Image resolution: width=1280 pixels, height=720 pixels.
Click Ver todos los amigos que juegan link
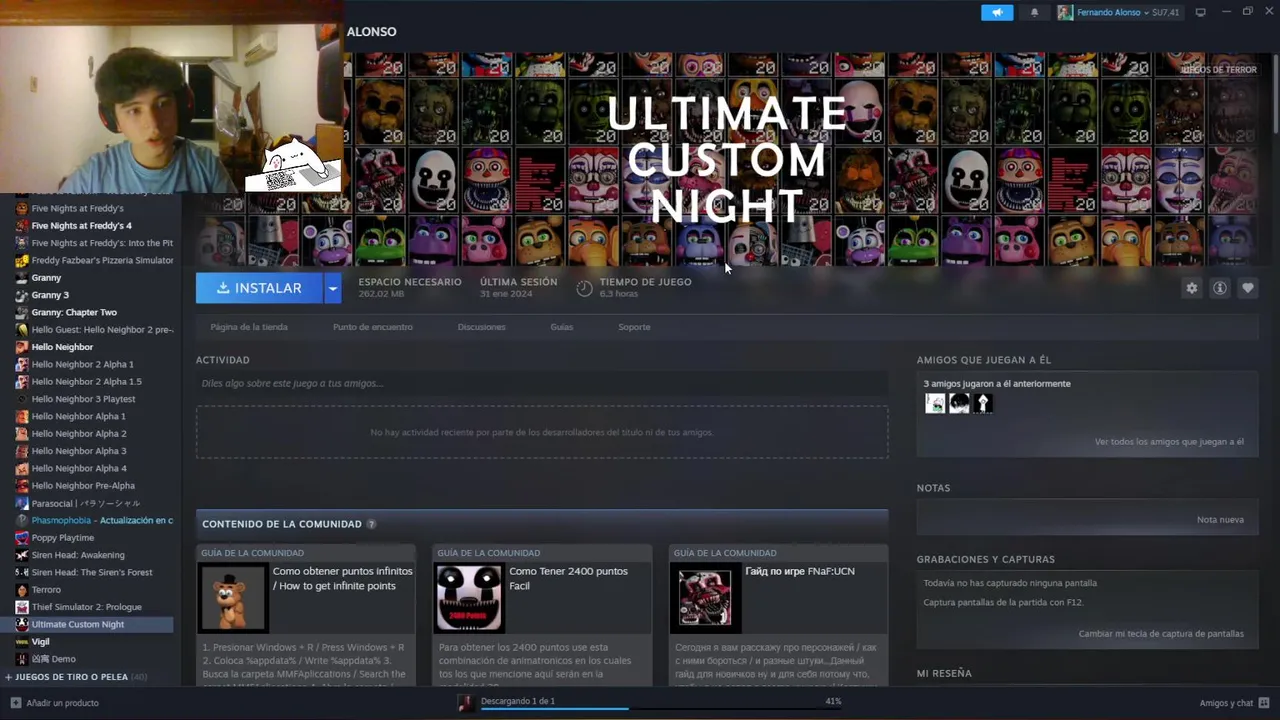1169,442
